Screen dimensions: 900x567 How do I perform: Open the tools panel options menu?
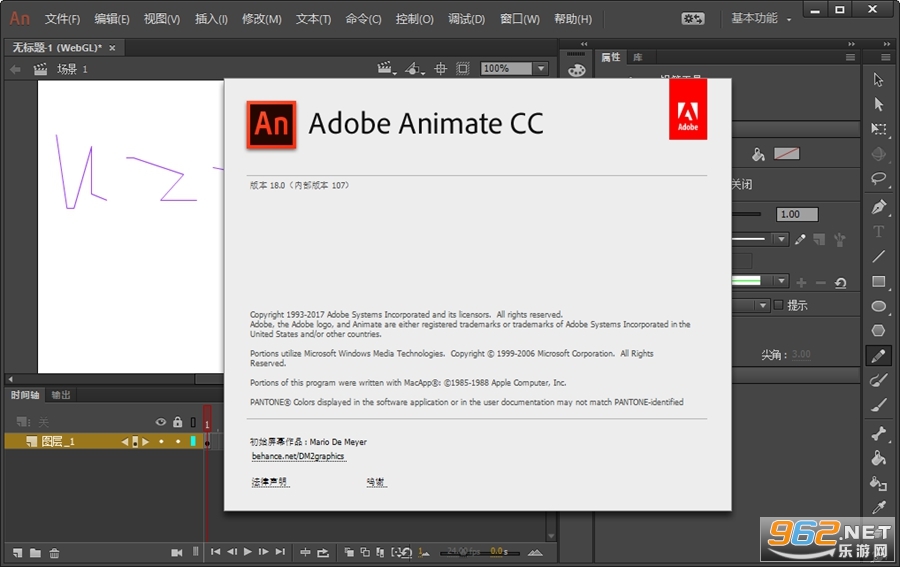[x=885, y=57]
